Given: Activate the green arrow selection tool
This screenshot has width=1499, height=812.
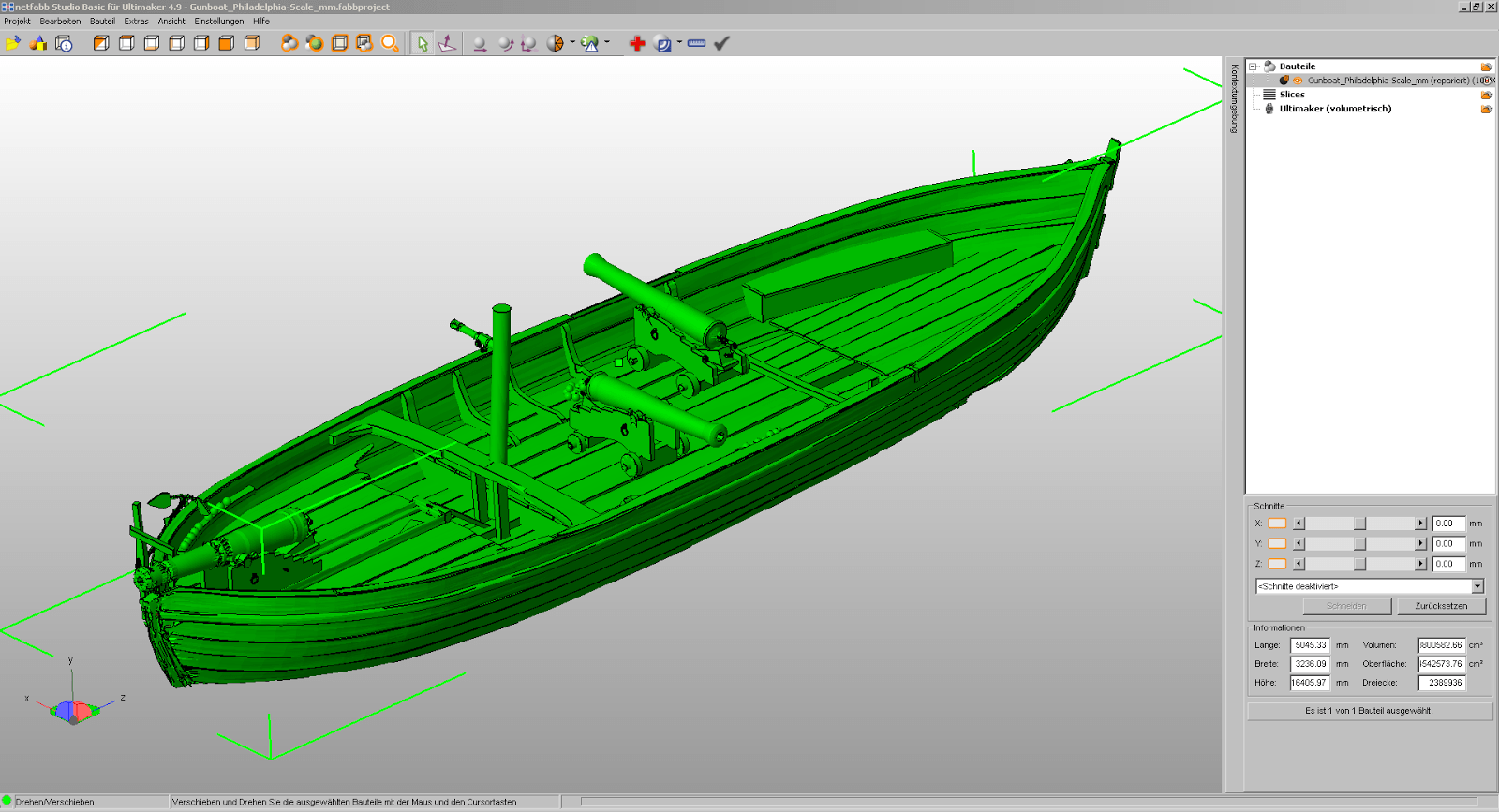Looking at the screenshot, I should pyautogui.click(x=423, y=43).
